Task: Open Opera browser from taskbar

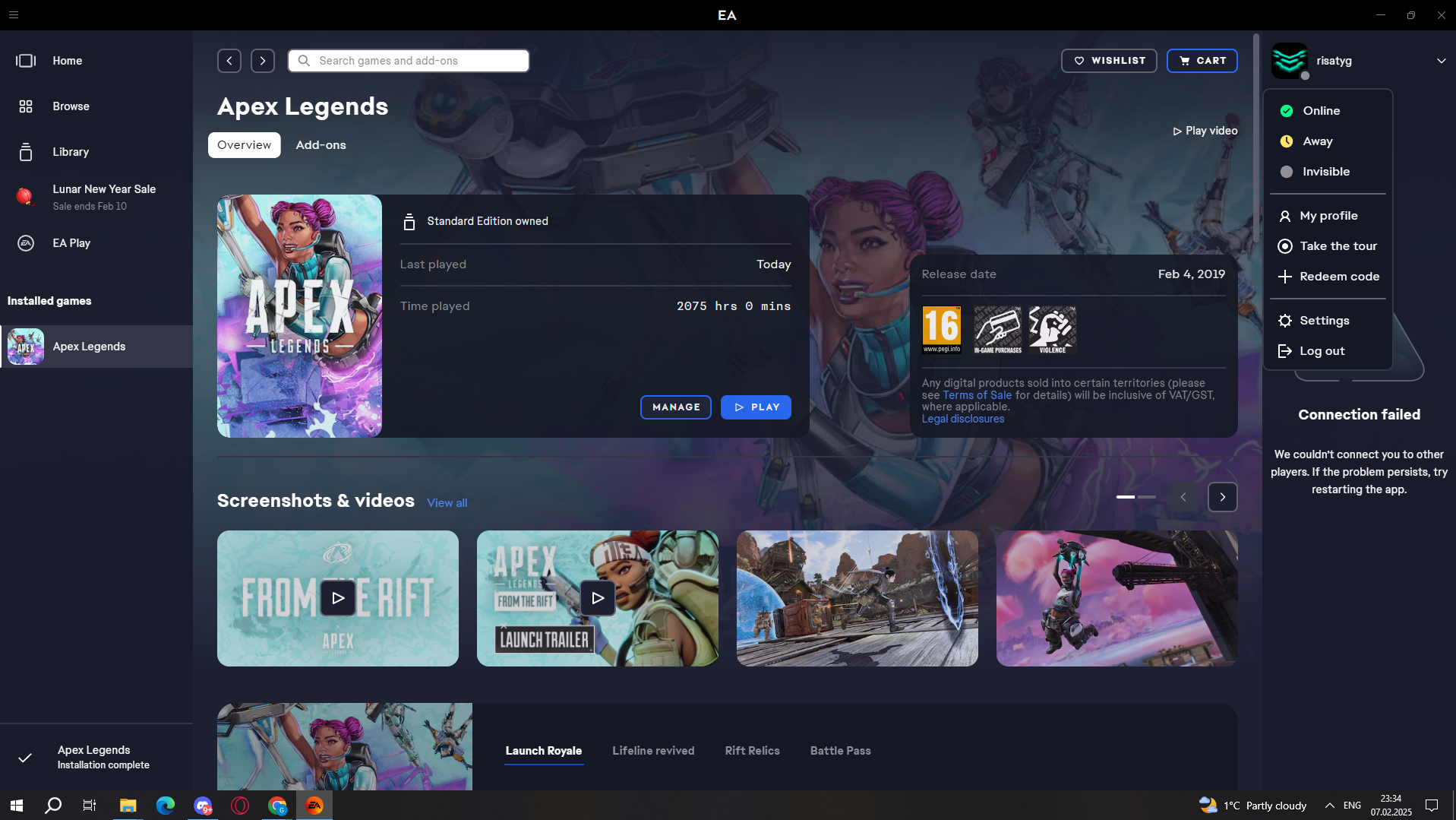Action: pos(240,806)
